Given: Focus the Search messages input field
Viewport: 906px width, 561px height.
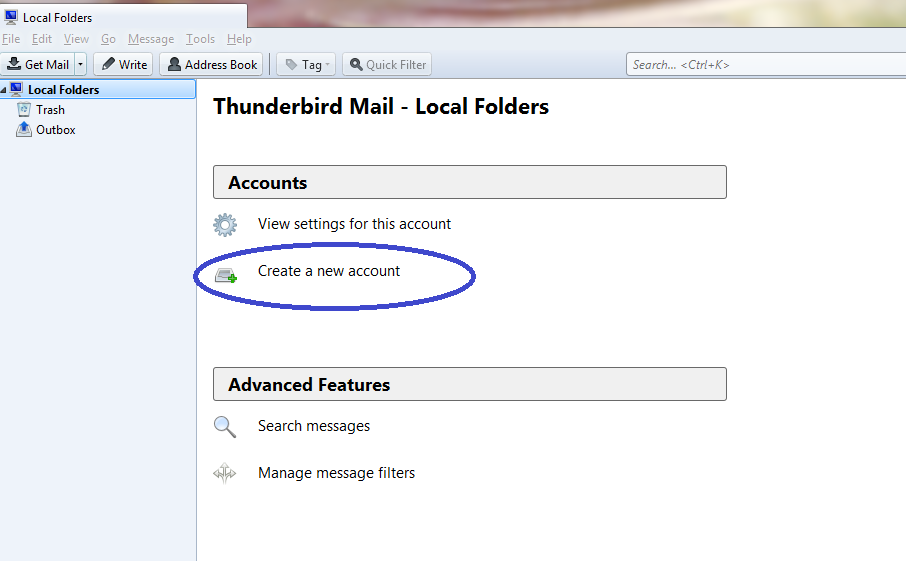Looking at the screenshot, I should (766, 64).
